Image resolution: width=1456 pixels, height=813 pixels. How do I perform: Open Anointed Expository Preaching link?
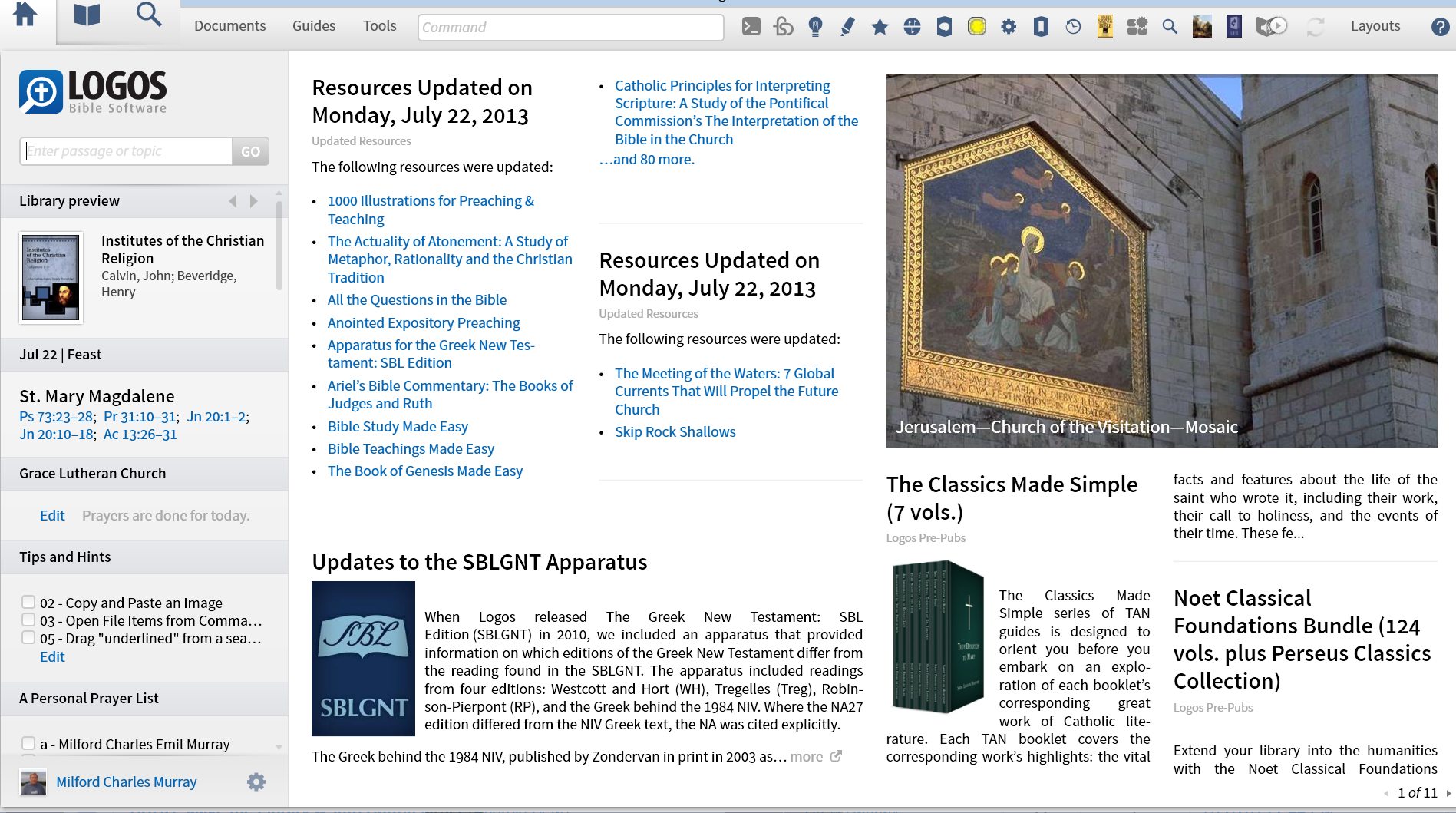pyautogui.click(x=424, y=323)
